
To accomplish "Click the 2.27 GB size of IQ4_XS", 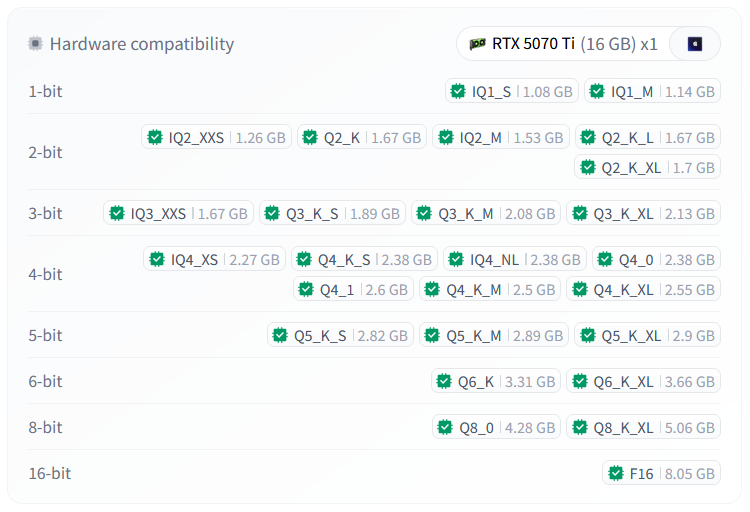I will click(254, 260).
